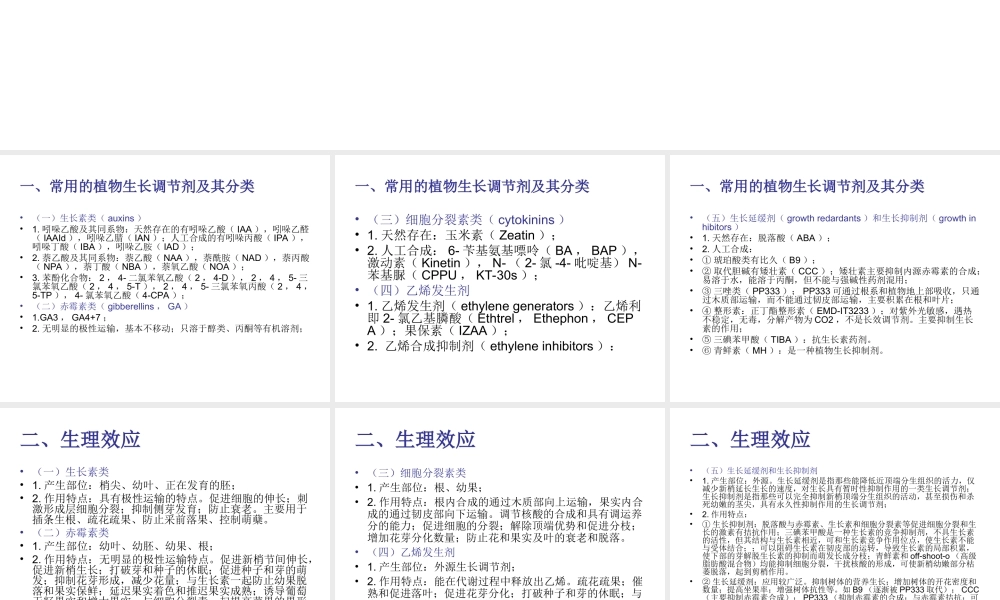Click the first 二、生理效应 slide
This screenshot has width=1000, height=600.
pyautogui.click(x=165, y=500)
